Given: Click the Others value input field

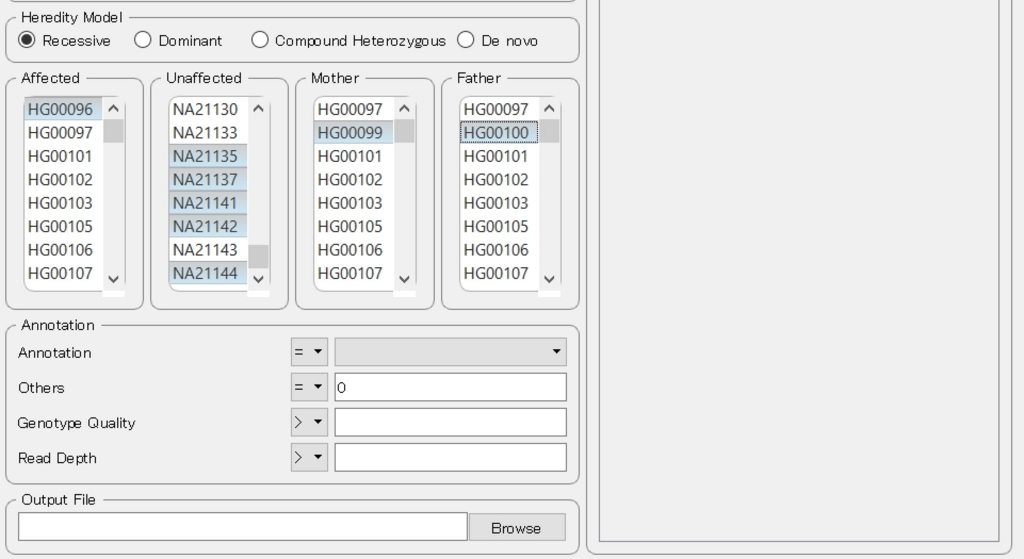Looking at the screenshot, I should (451, 387).
